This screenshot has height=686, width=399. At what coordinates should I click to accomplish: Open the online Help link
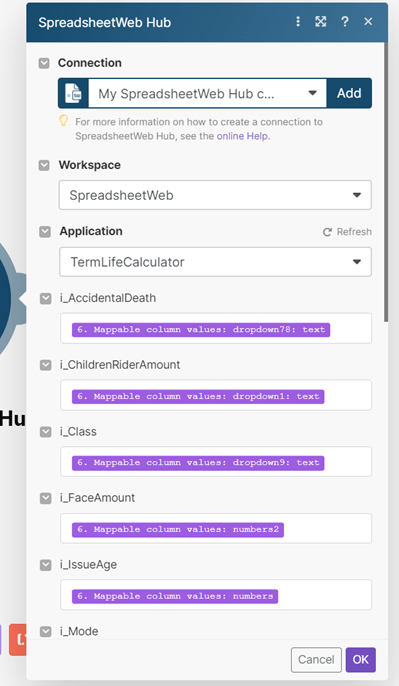242,136
